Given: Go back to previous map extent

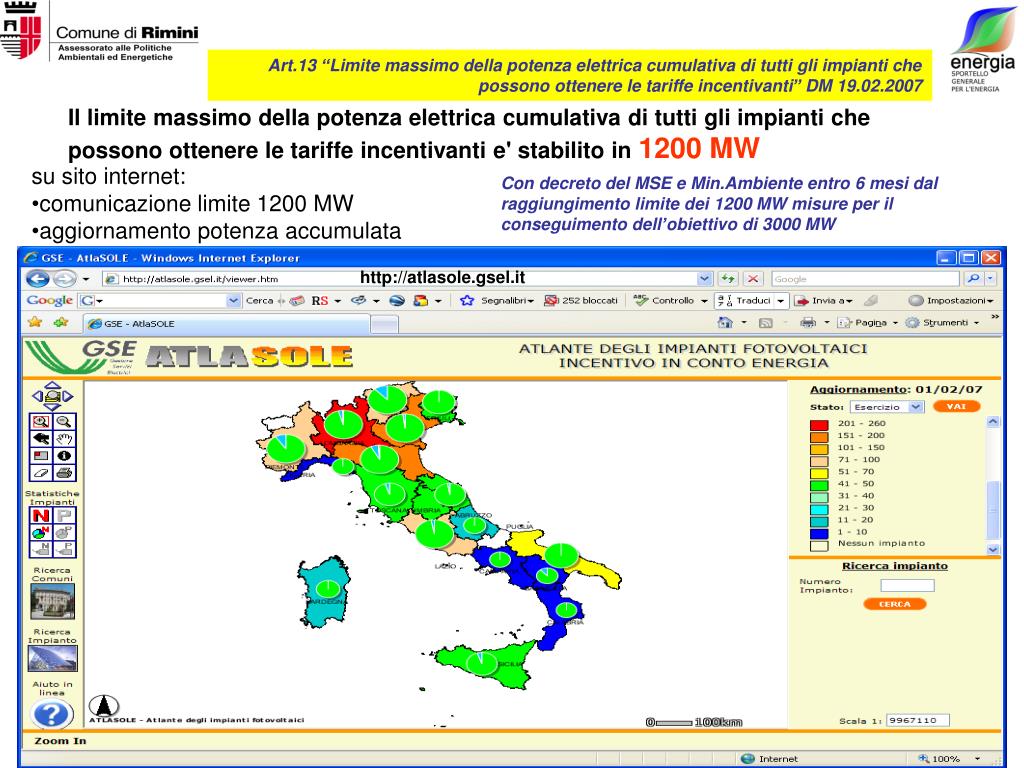Looking at the screenshot, I should click(x=40, y=439).
